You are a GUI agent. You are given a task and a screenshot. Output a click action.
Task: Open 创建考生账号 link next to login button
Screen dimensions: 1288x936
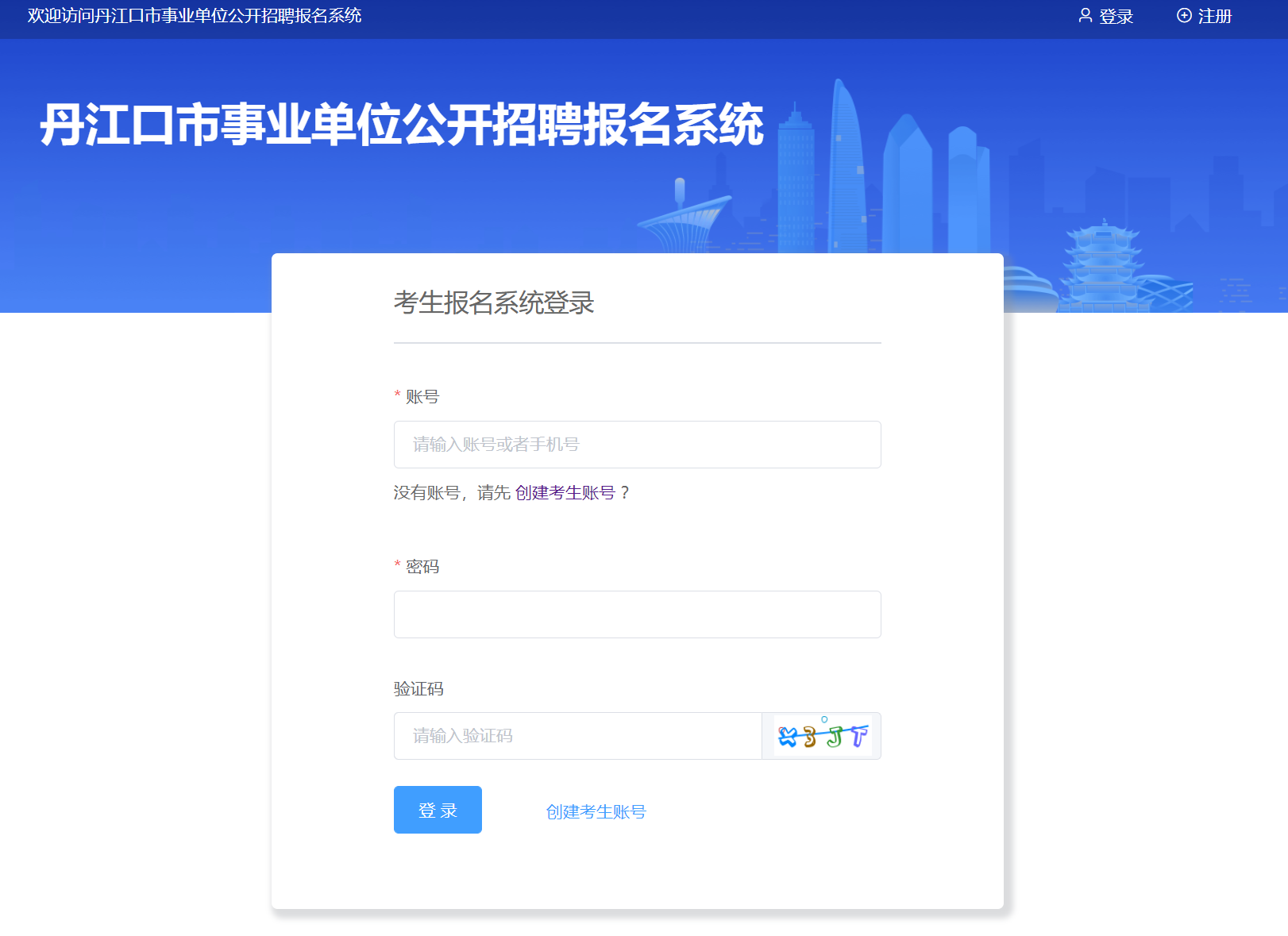click(596, 811)
